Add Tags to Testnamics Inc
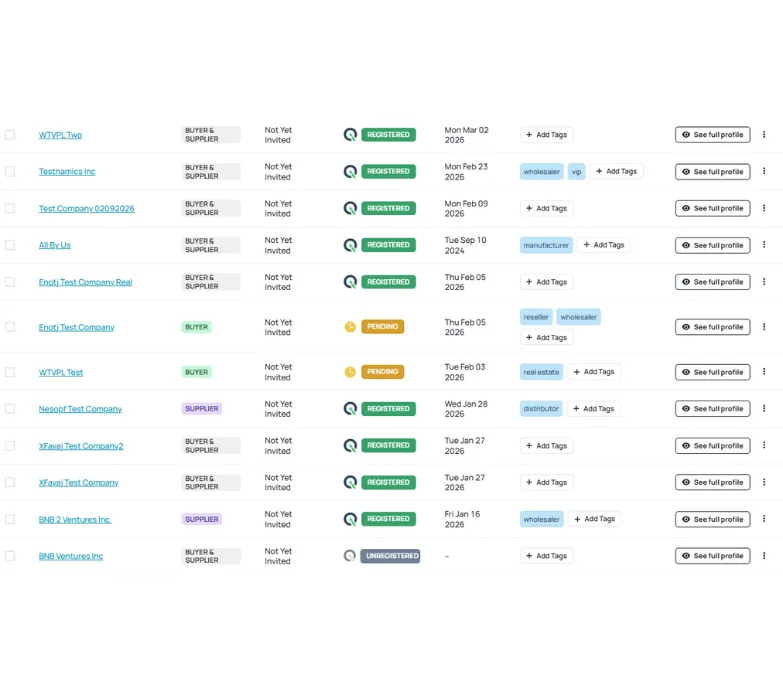The image size is (783, 700). pos(617,171)
